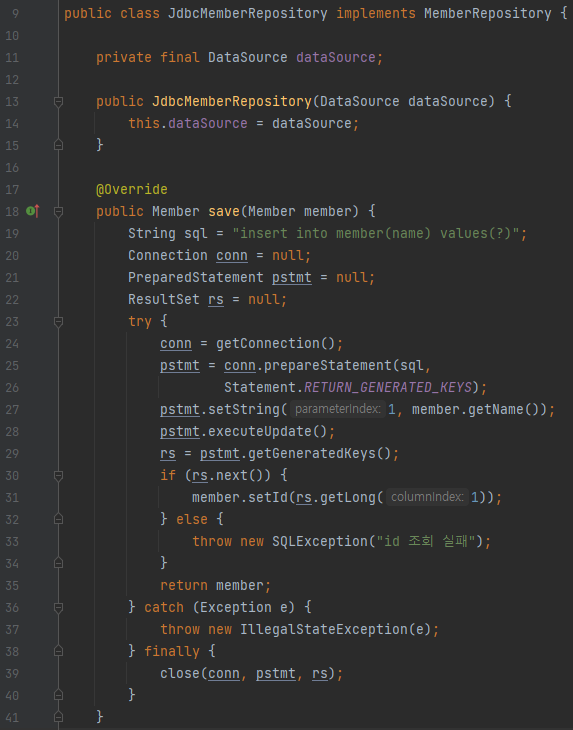Click the implements keyword on line 9

pos(376,14)
